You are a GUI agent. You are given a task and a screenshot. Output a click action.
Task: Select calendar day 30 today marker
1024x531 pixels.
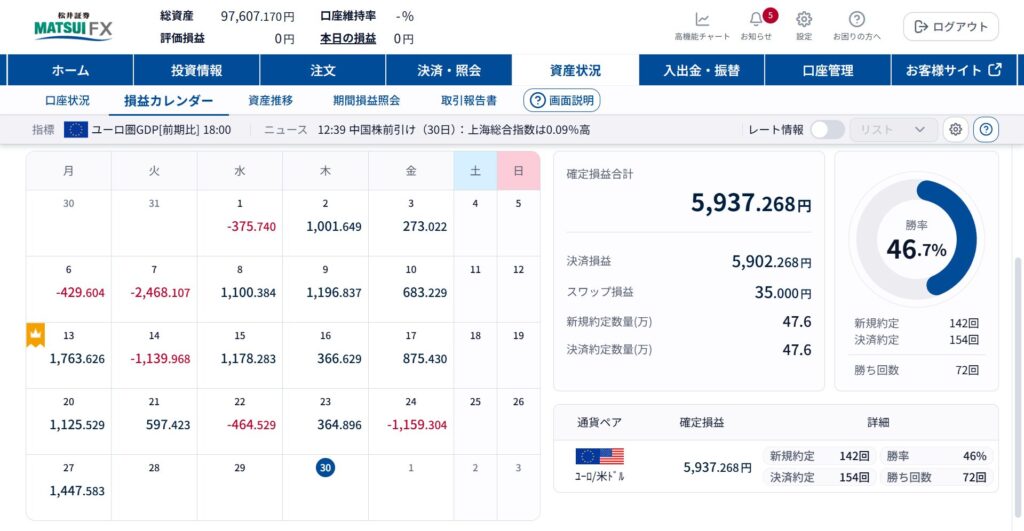point(325,467)
